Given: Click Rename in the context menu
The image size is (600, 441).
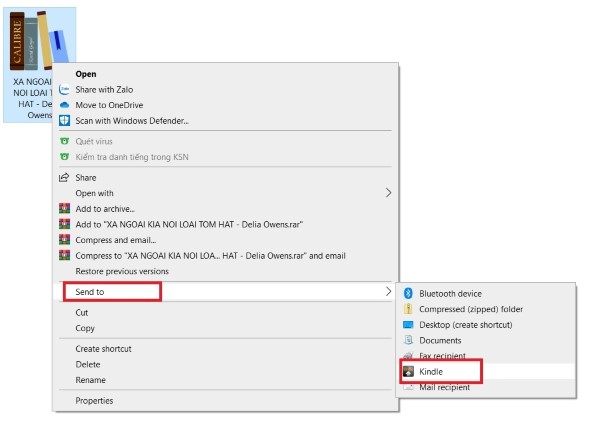Looking at the screenshot, I should (x=91, y=380).
